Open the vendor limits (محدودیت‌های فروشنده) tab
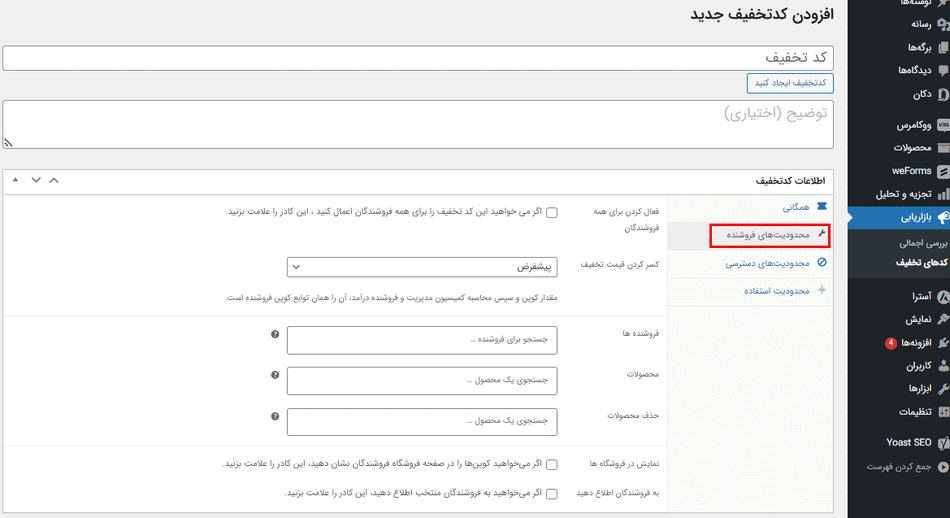This screenshot has height=518, width=950. pos(769,235)
